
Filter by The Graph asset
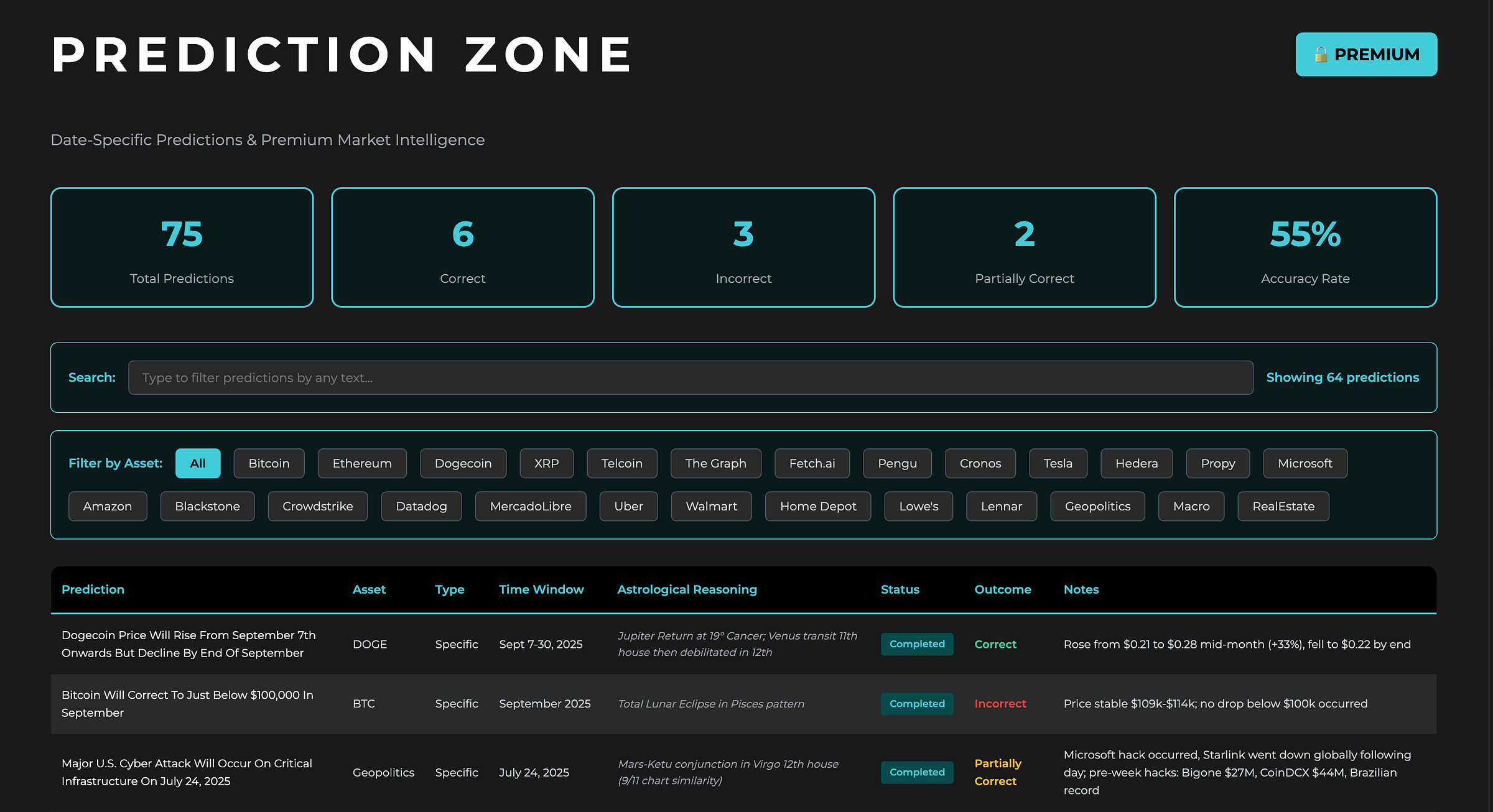point(715,463)
